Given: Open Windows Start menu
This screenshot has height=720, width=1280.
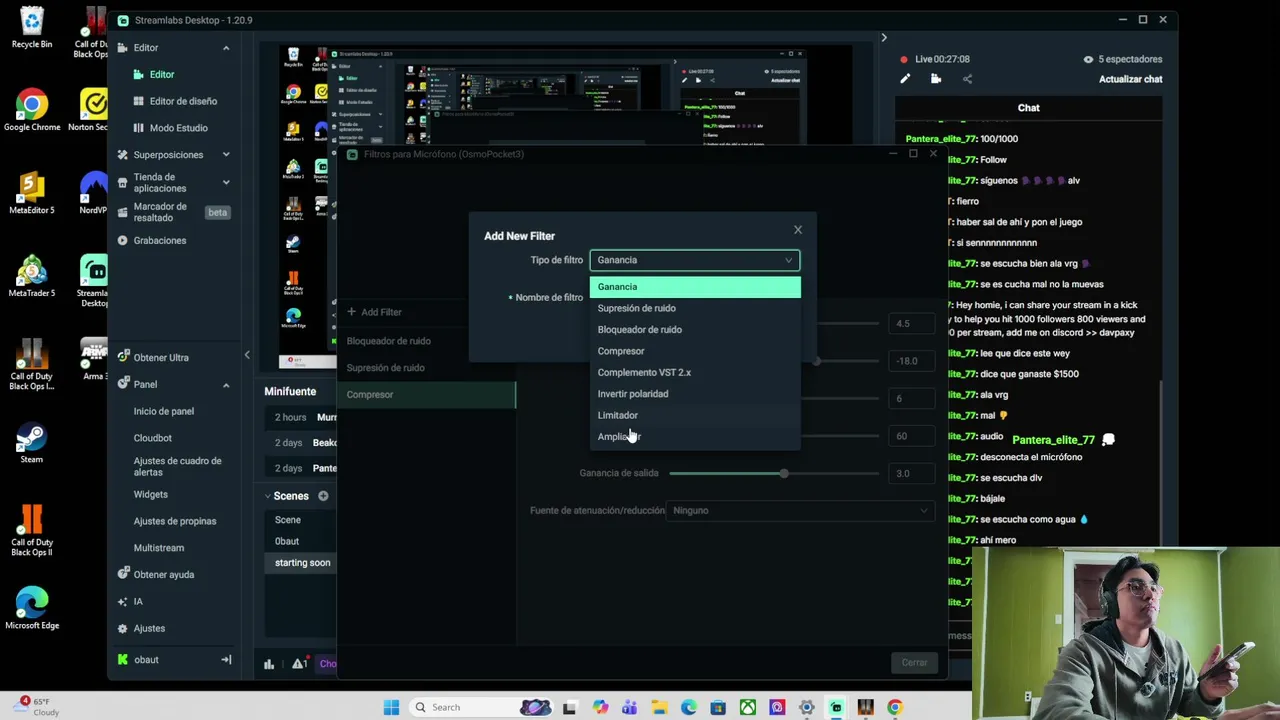Looking at the screenshot, I should click(x=391, y=707).
